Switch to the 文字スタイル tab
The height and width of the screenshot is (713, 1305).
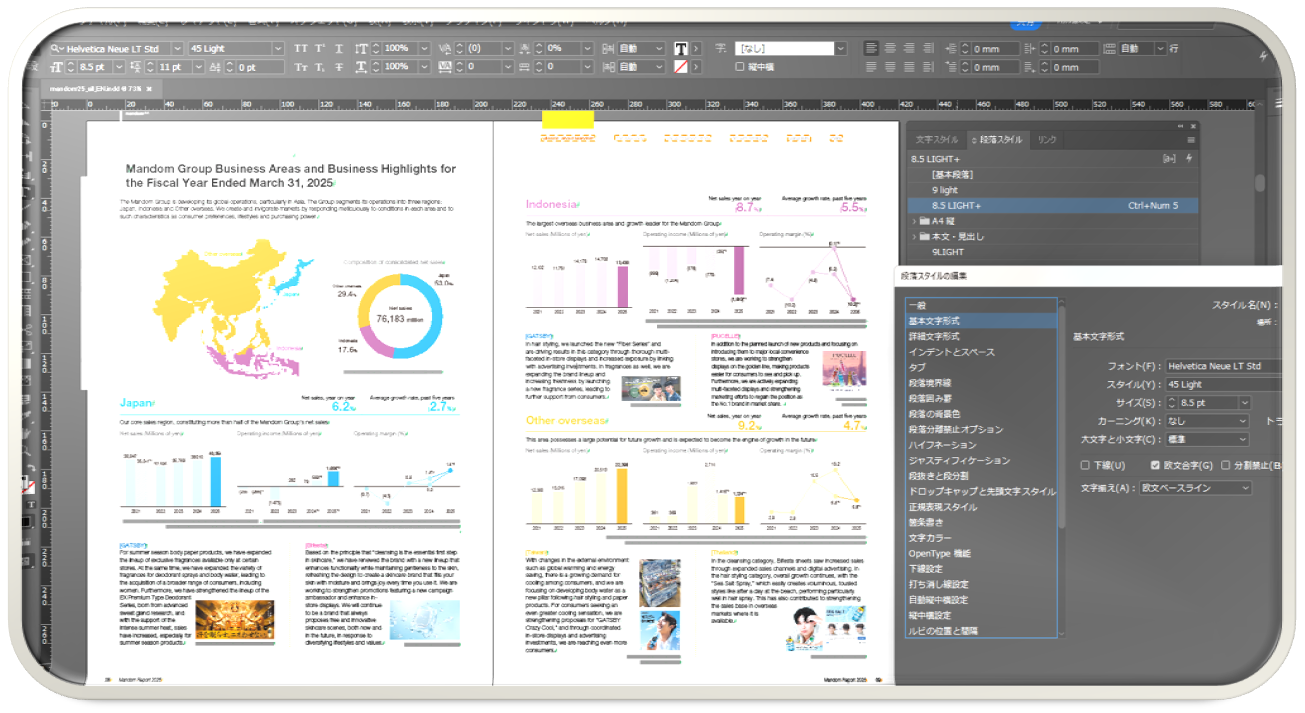pos(937,140)
